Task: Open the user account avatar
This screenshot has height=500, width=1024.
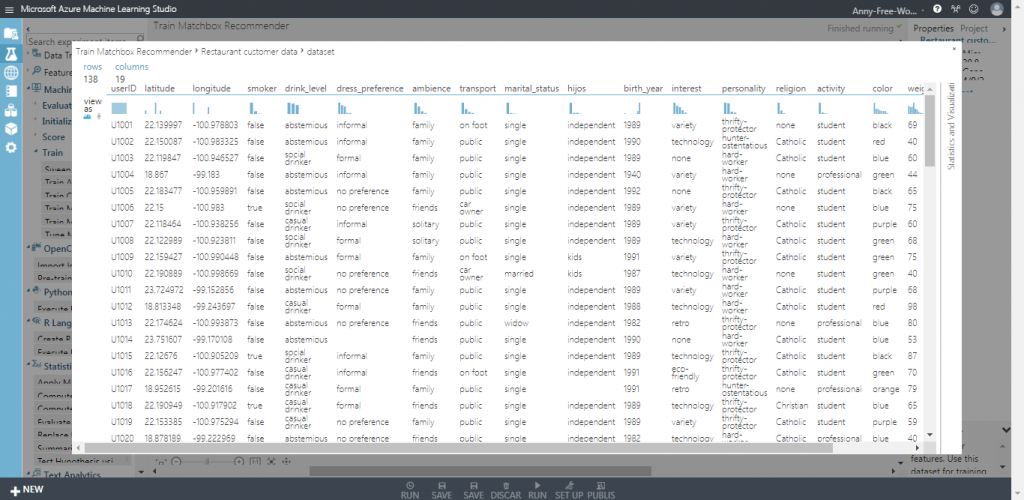Action: point(997,9)
